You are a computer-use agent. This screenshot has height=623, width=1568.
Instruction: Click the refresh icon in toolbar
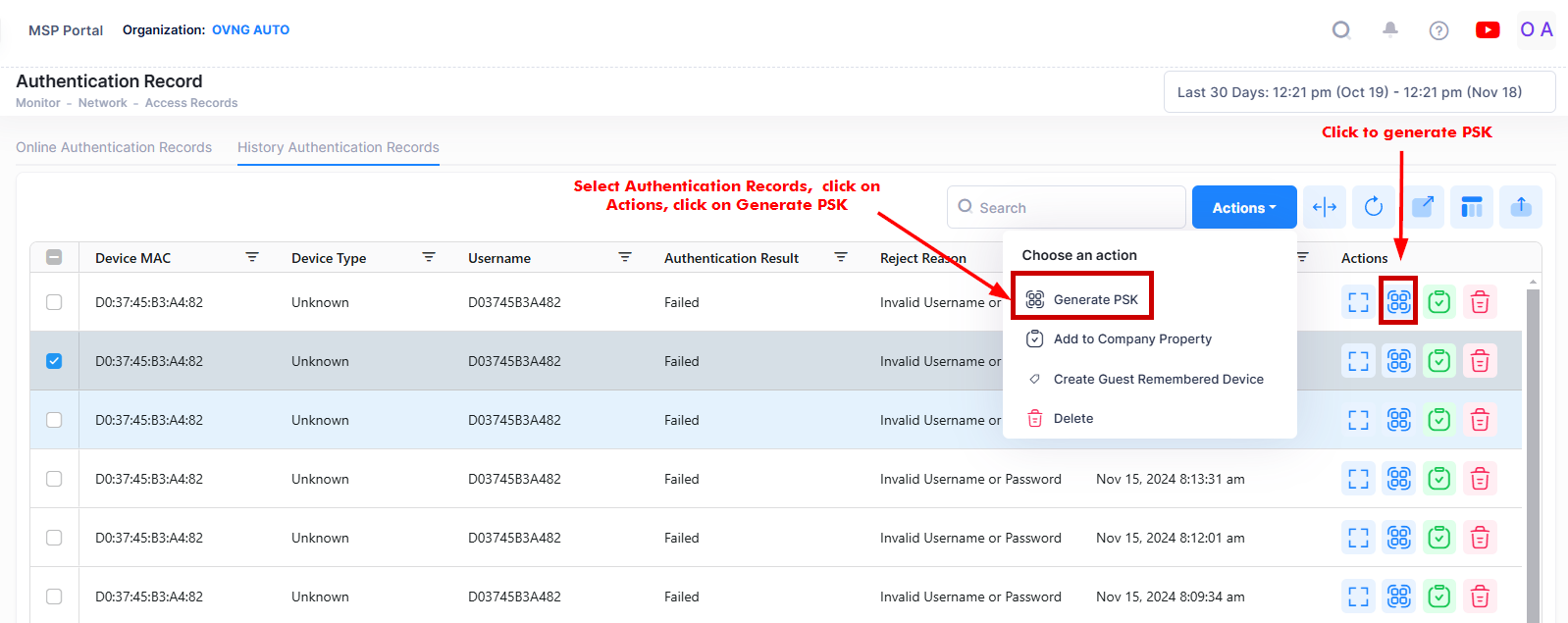click(x=1374, y=207)
